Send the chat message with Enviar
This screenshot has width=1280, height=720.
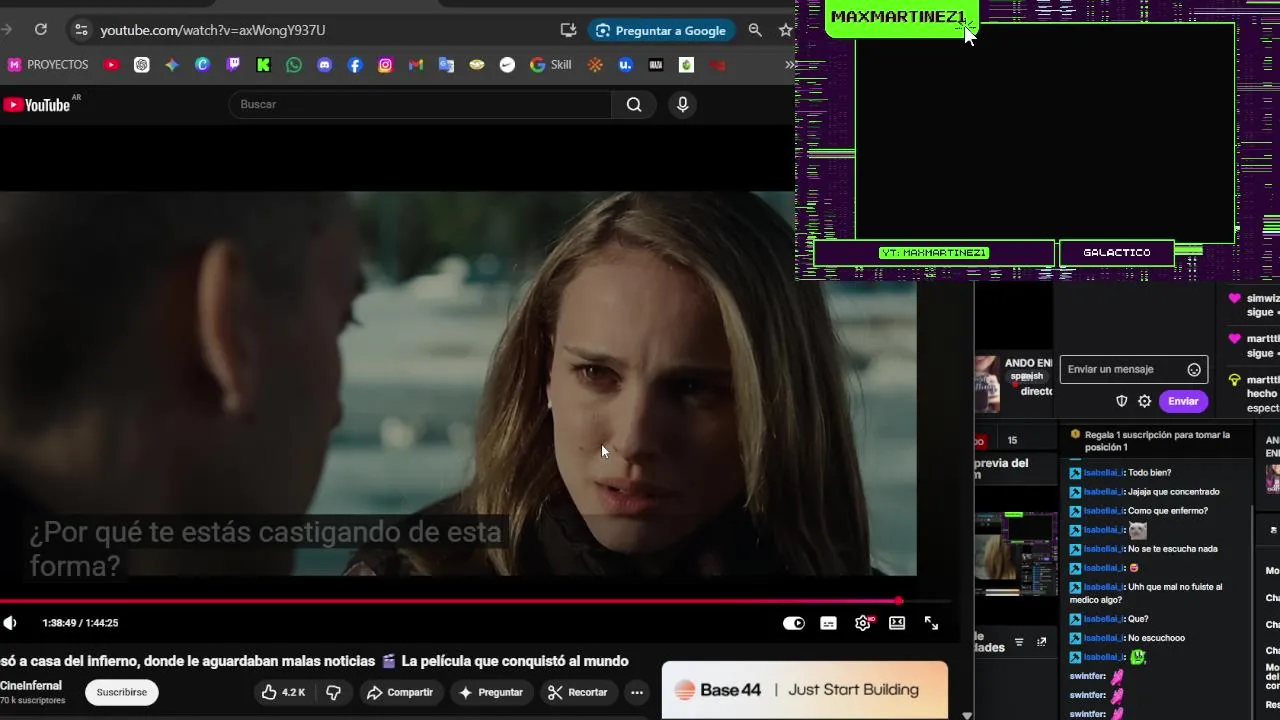(x=1183, y=401)
